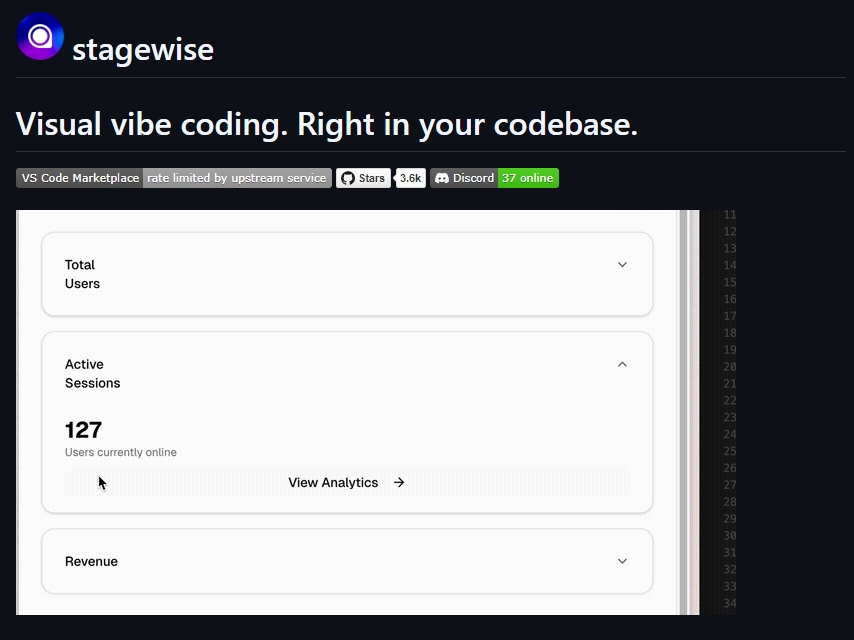
Task: Click the Discord logo icon in badge
Action: [x=442, y=178]
